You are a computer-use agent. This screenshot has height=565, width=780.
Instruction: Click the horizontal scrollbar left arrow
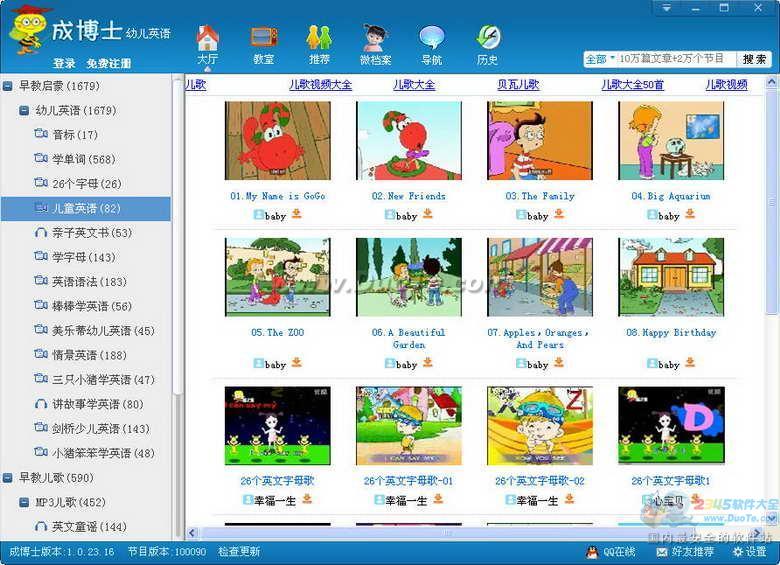pyautogui.click(x=193, y=533)
